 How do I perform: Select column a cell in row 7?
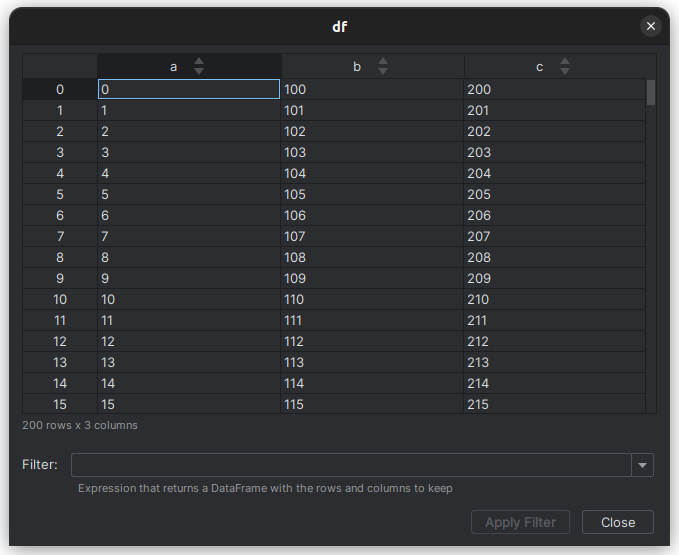[189, 236]
